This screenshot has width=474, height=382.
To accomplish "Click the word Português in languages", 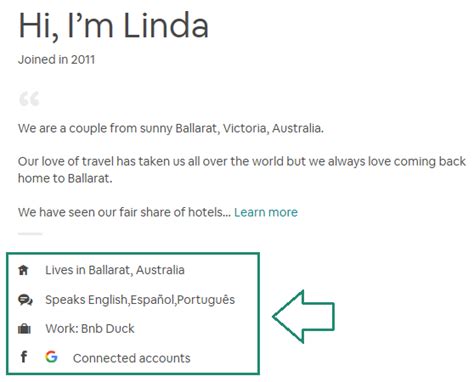I will tap(206, 300).
